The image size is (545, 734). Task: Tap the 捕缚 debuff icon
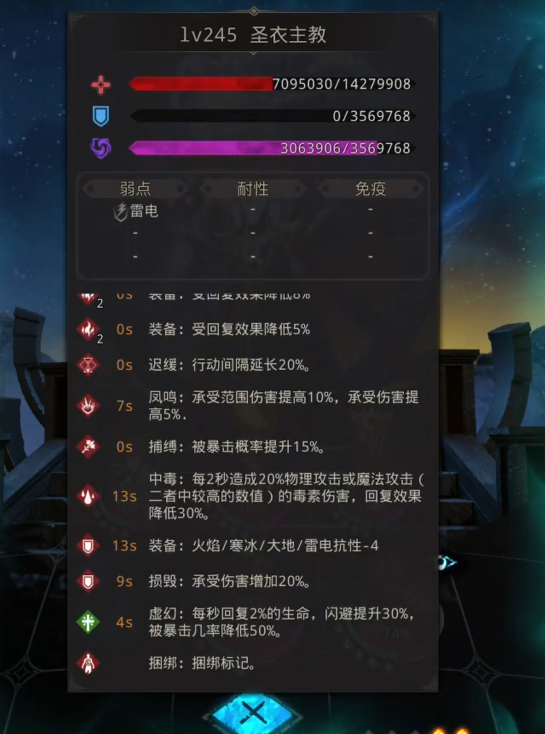88,447
